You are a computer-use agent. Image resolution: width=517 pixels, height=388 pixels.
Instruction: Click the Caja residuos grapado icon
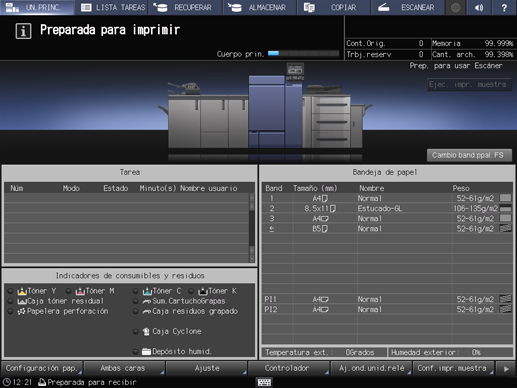point(147,312)
